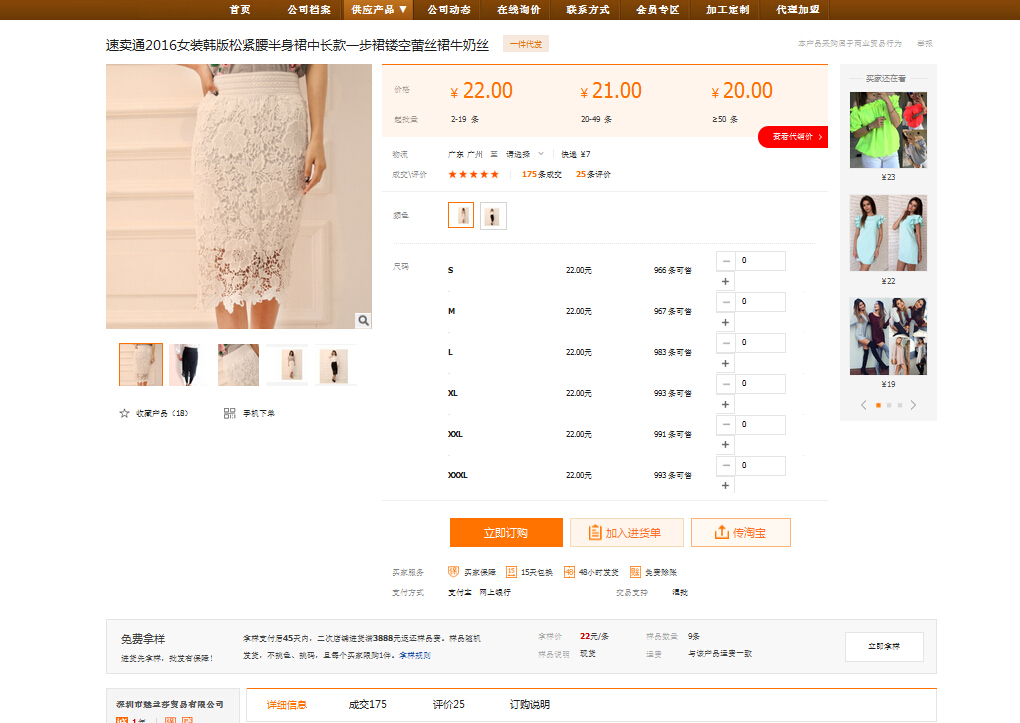Click the QR code mobile order icon

coord(230,413)
